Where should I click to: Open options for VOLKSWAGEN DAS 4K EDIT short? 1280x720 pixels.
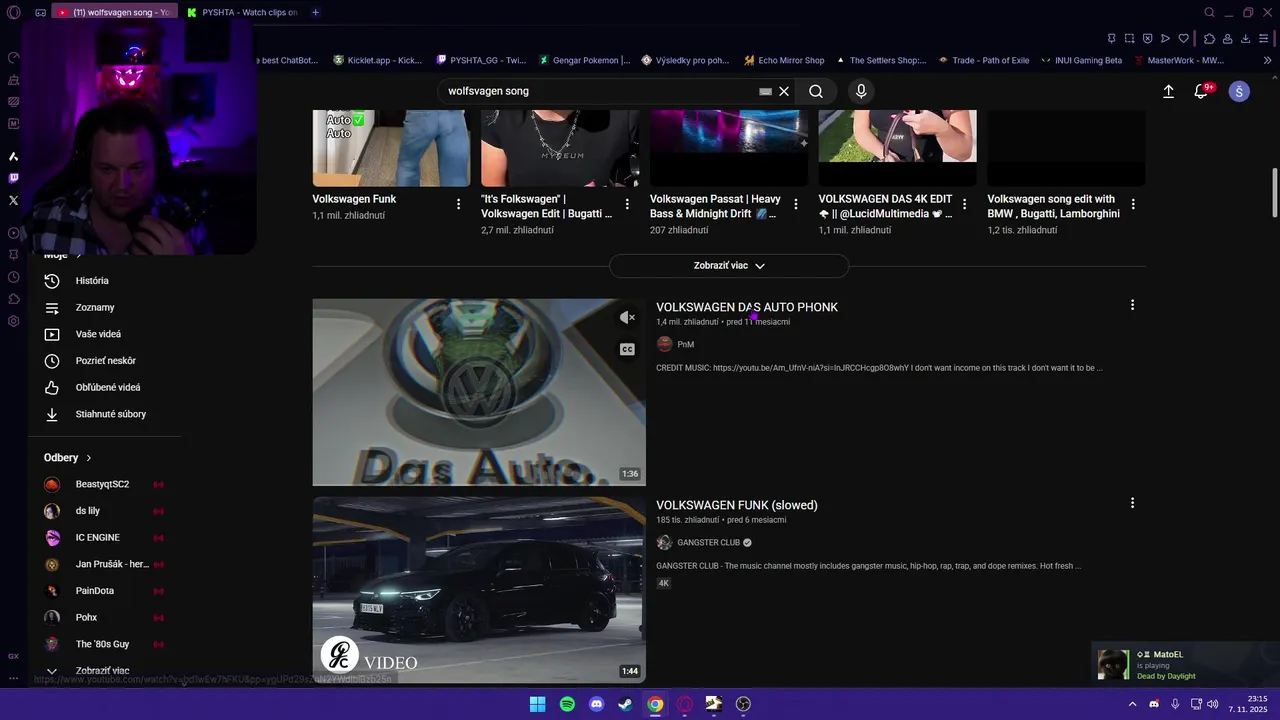click(x=964, y=204)
